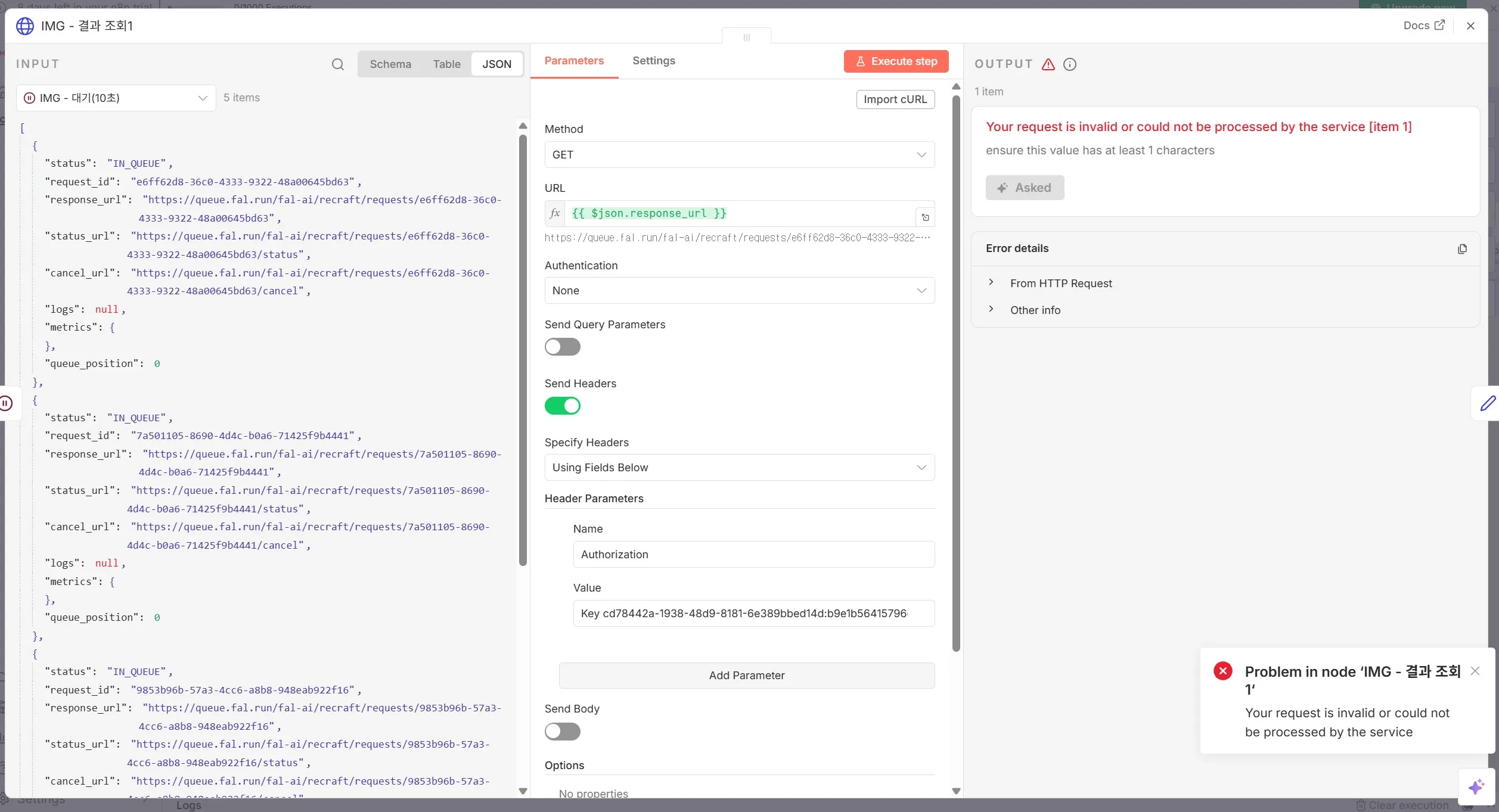Expand From HTTP Request error details
Viewport: 1499px width, 812px height.
[x=1060, y=284]
